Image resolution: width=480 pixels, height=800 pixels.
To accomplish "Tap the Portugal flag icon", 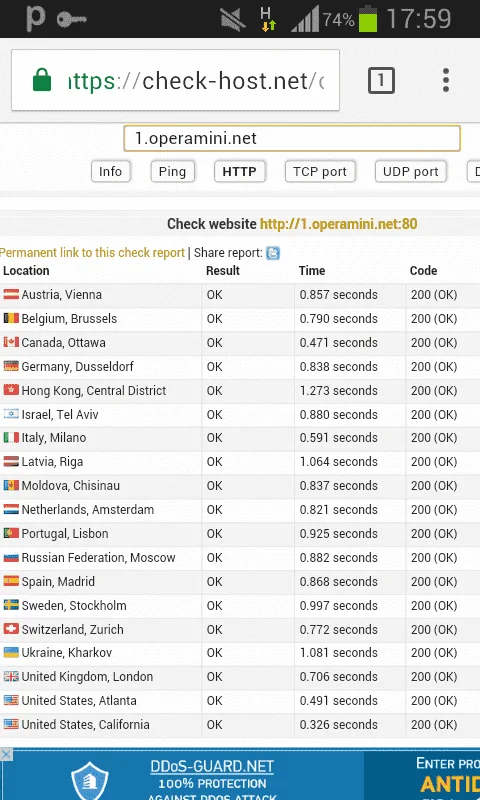I will pos(11,533).
